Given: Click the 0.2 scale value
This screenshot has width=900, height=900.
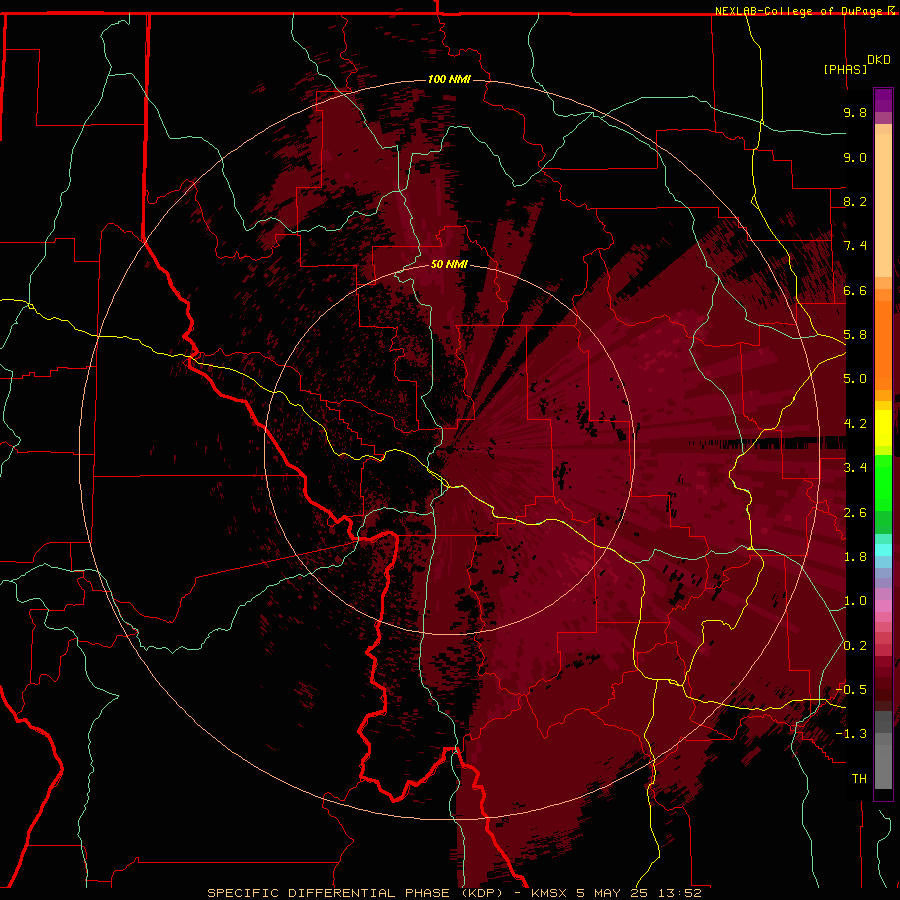Looking at the screenshot, I should tap(855, 646).
